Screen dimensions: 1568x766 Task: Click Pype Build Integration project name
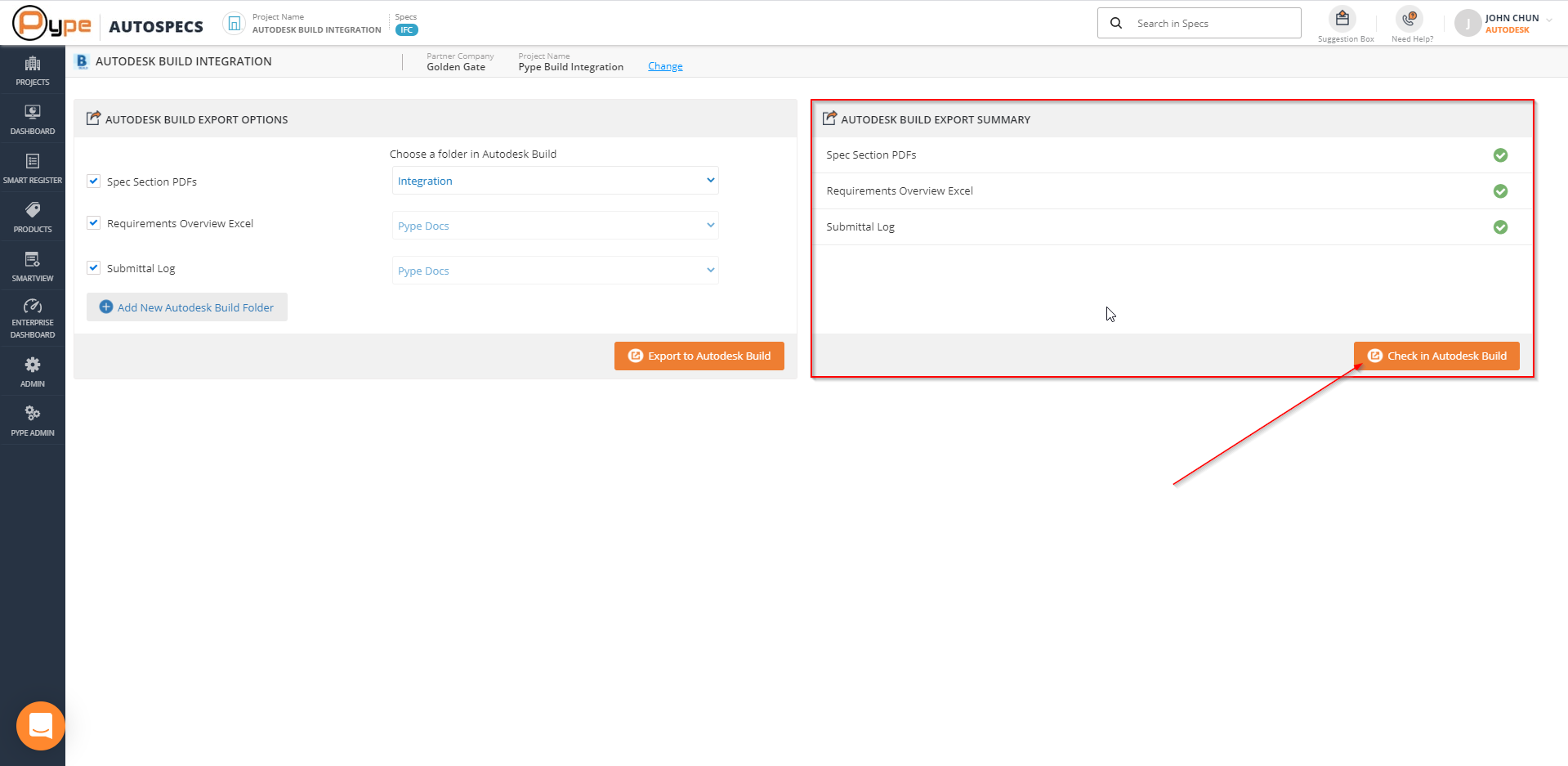pos(571,67)
